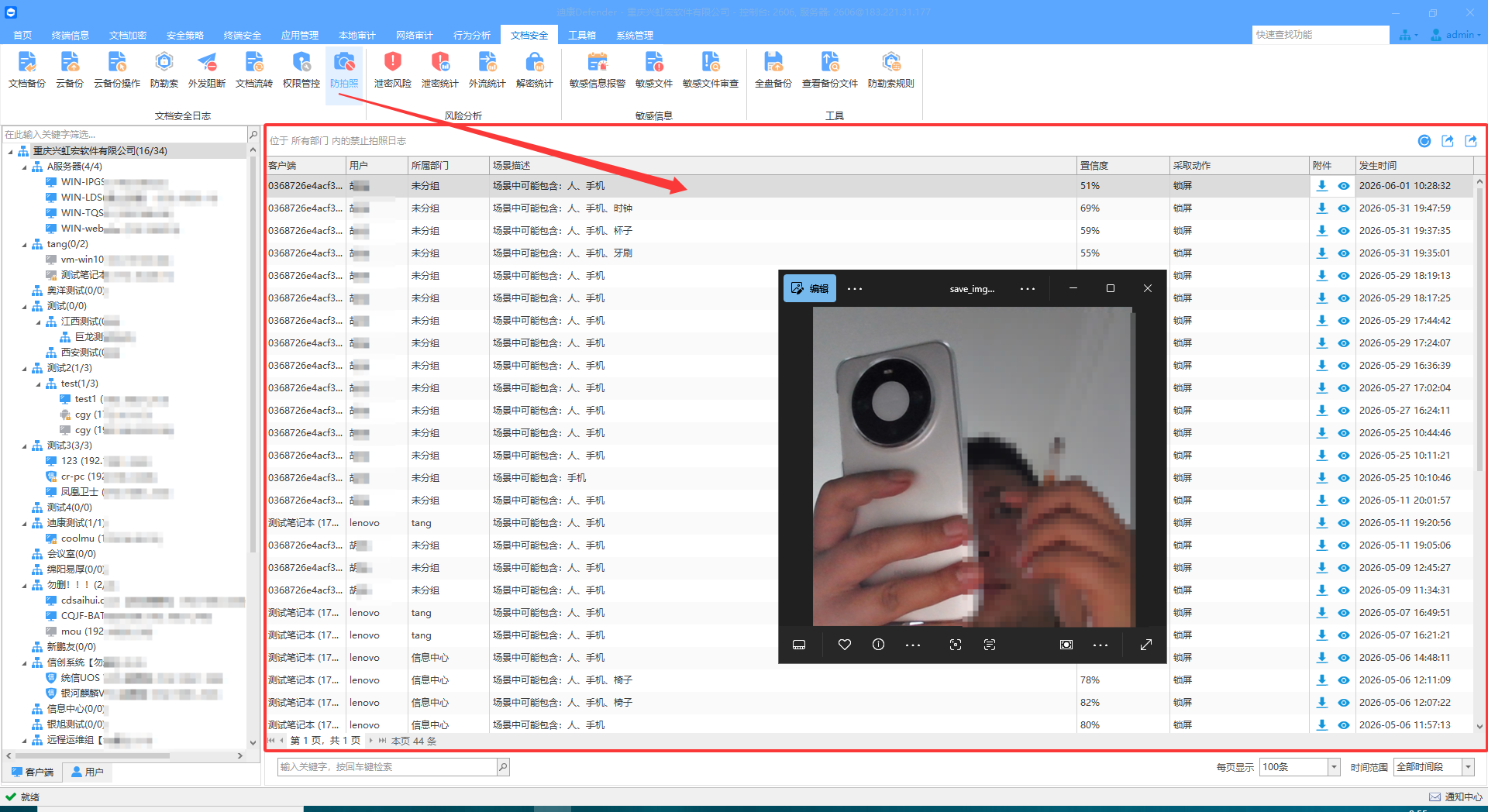Open the 解密统计 report
This screenshot has width=1488, height=812.
tap(535, 70)
